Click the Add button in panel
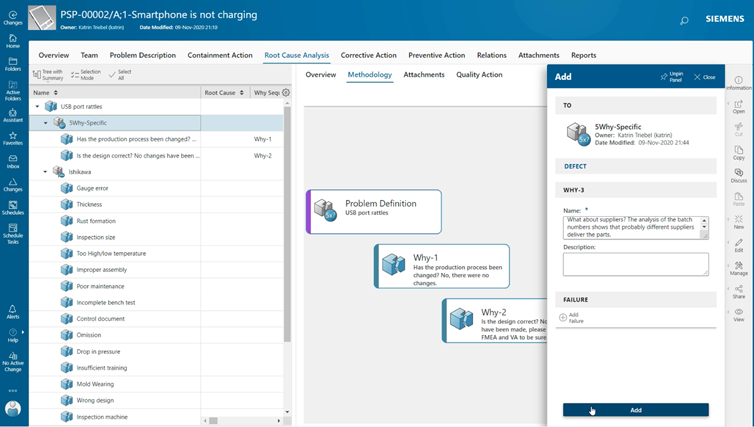The width and height of the screenshot is (754, 427). [x=636, y=410]
